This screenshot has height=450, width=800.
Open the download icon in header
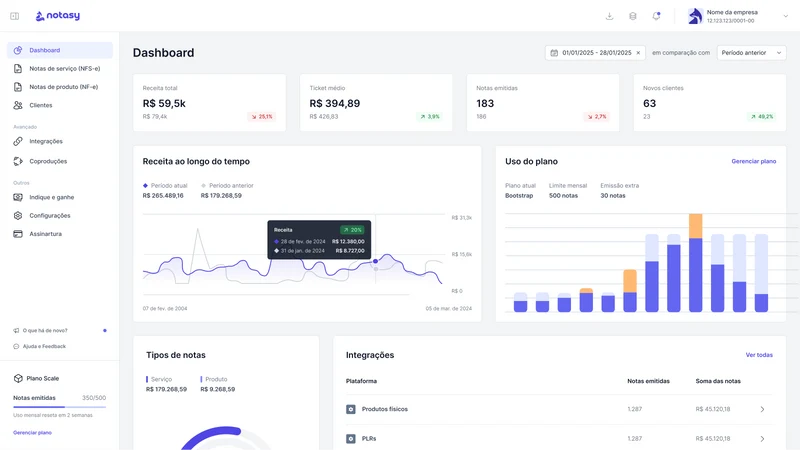click(609, 16)
